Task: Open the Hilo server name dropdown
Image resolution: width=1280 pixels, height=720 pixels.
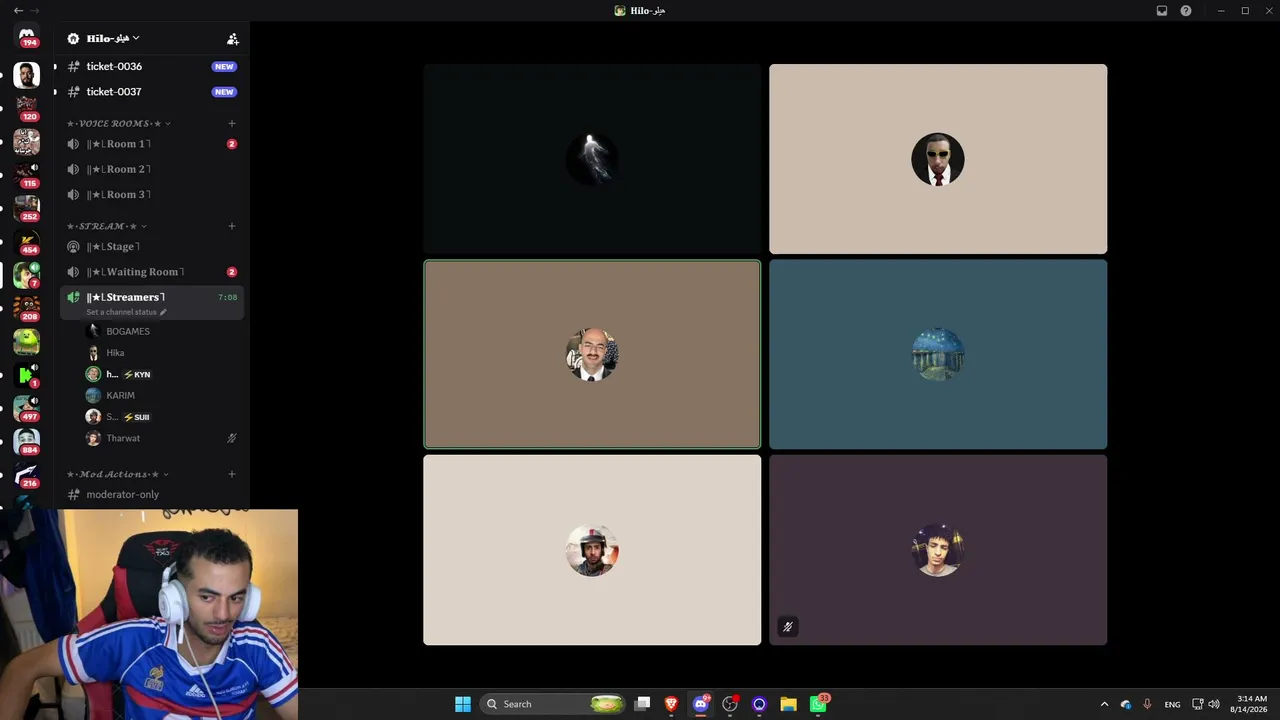Action: [113, 38]
